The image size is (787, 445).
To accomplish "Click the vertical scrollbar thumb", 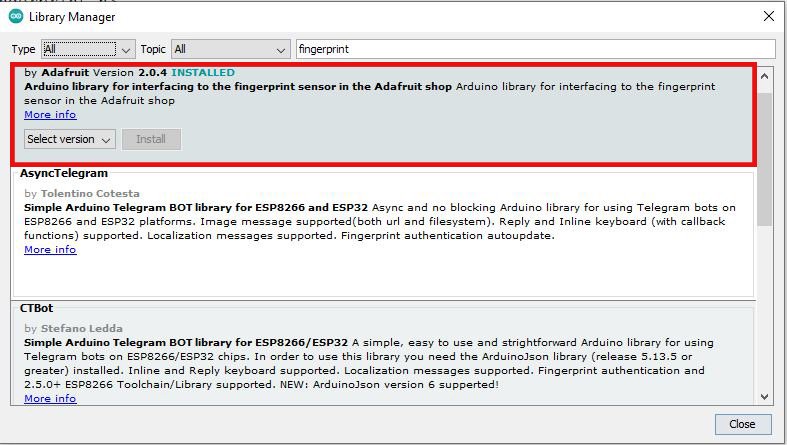I will [x=764, y=158].
